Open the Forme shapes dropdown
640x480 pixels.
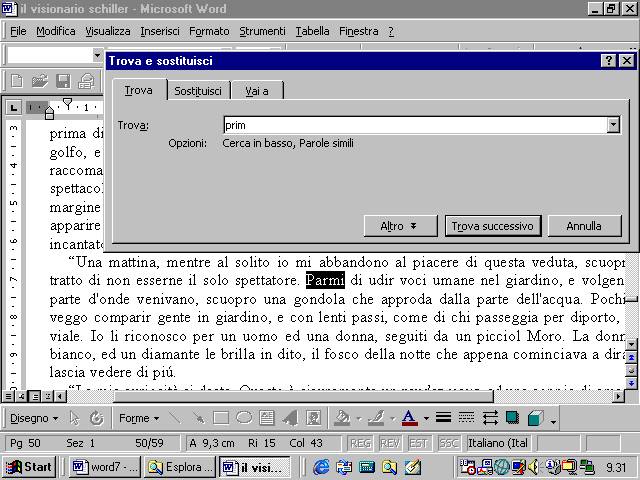[x=139, y=418]
